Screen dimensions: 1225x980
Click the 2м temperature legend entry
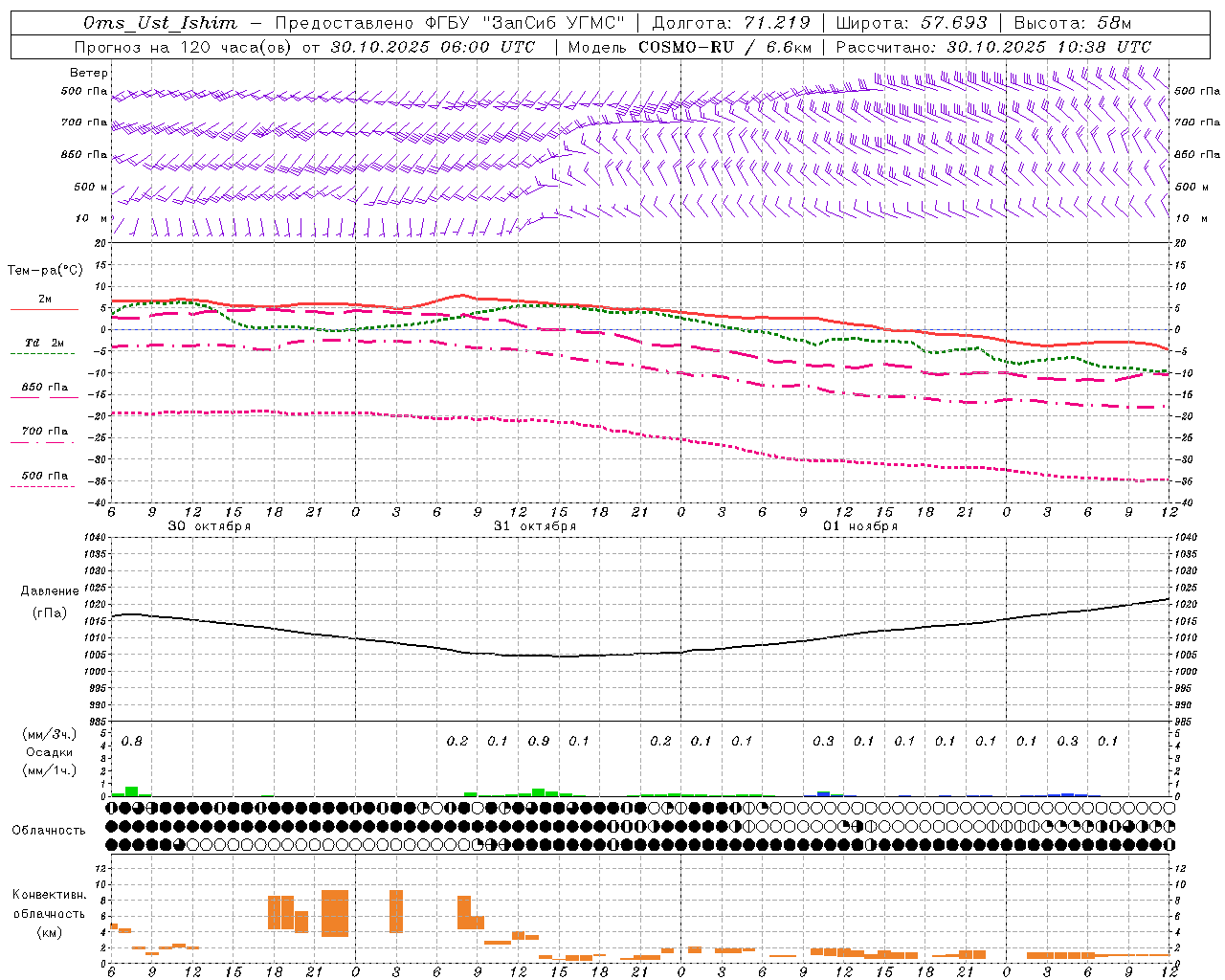[45, 300]
